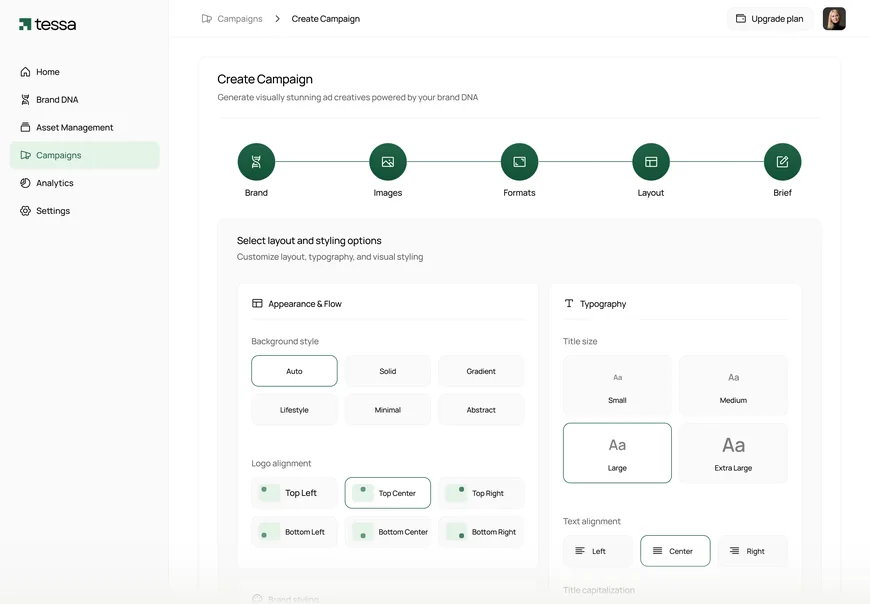Screen dimensions: 870x604
Task: Click the Settings gear icon
Action: click(25, 210)
